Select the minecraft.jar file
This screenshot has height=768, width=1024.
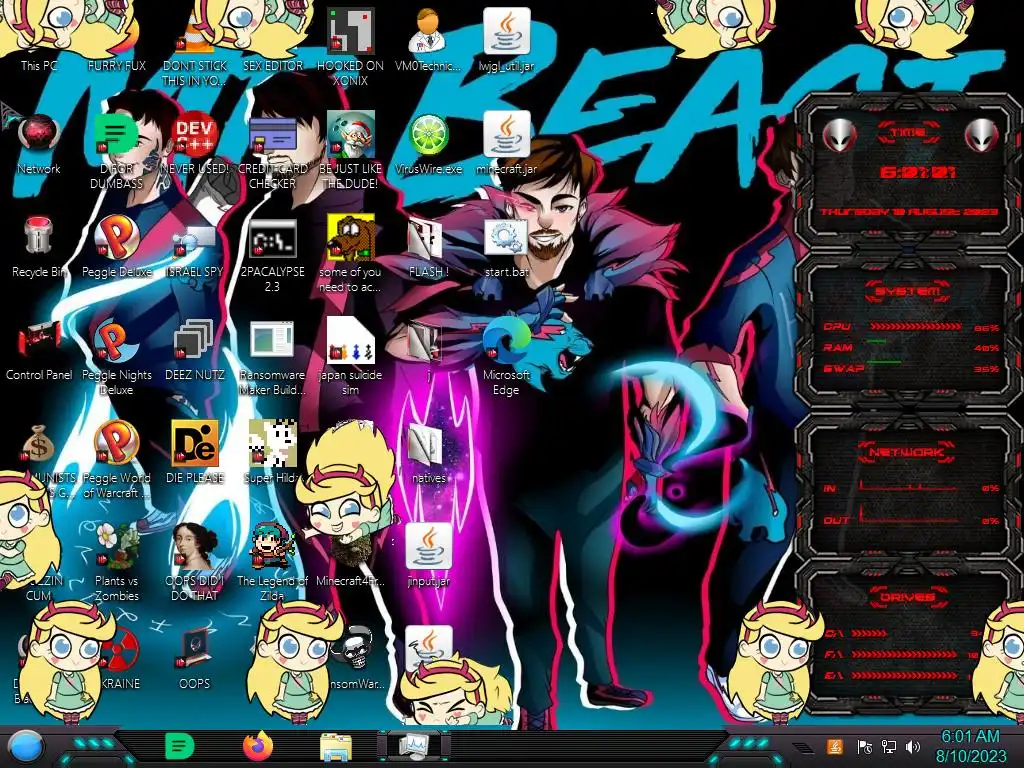coord(506,144)
